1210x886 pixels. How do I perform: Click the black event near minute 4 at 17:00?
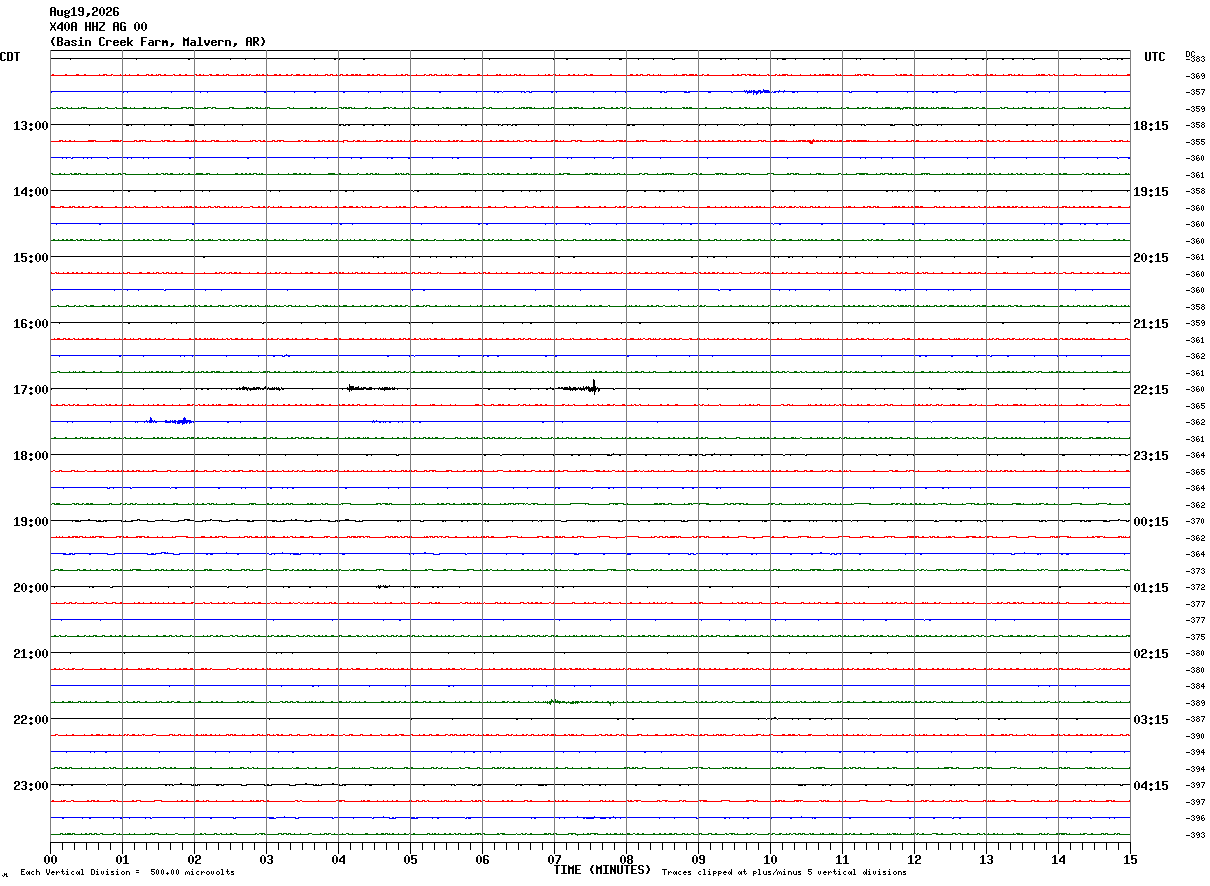point(371,387)
